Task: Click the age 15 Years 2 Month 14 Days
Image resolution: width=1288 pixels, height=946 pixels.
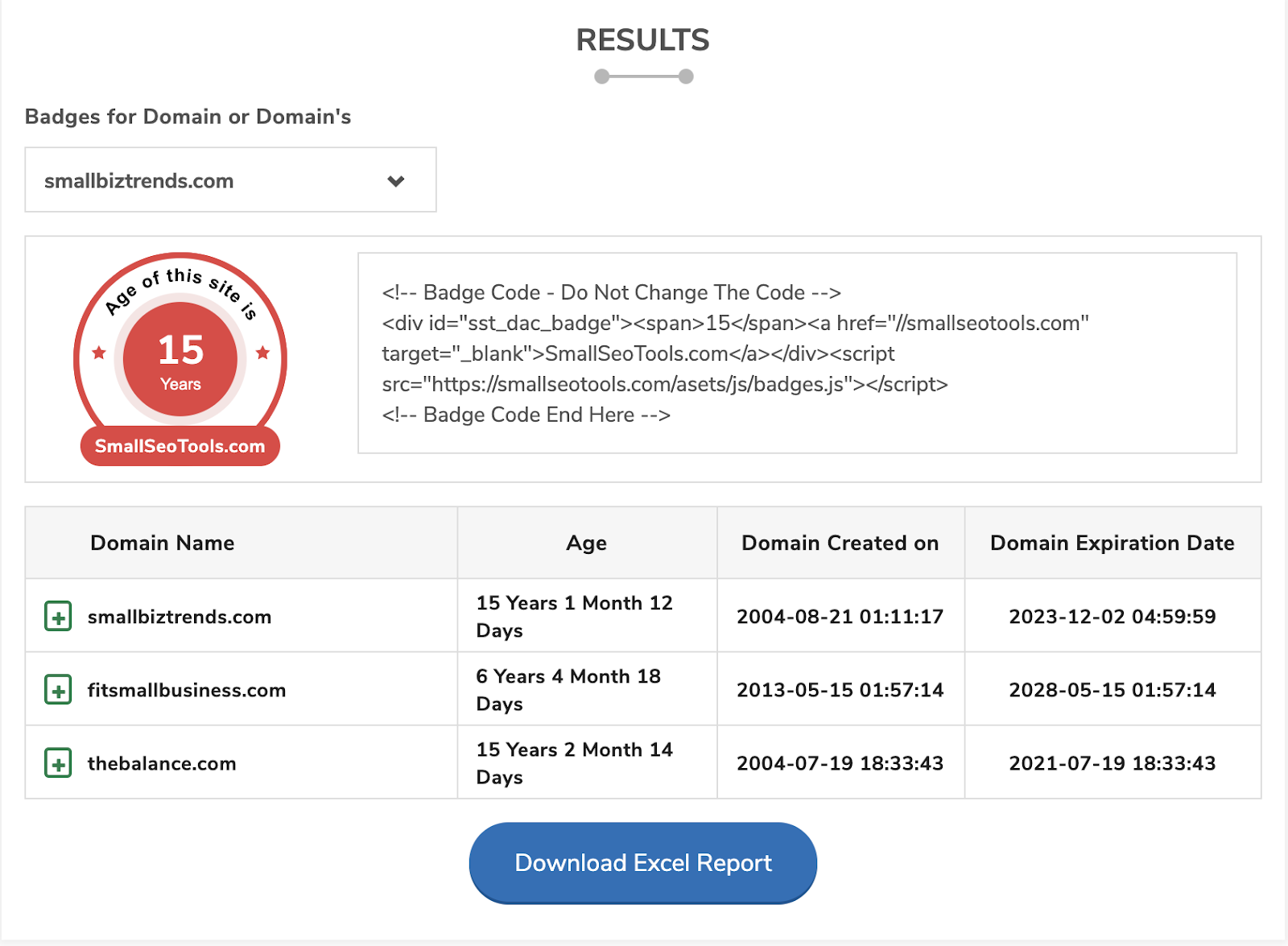Action: [575, 763]
